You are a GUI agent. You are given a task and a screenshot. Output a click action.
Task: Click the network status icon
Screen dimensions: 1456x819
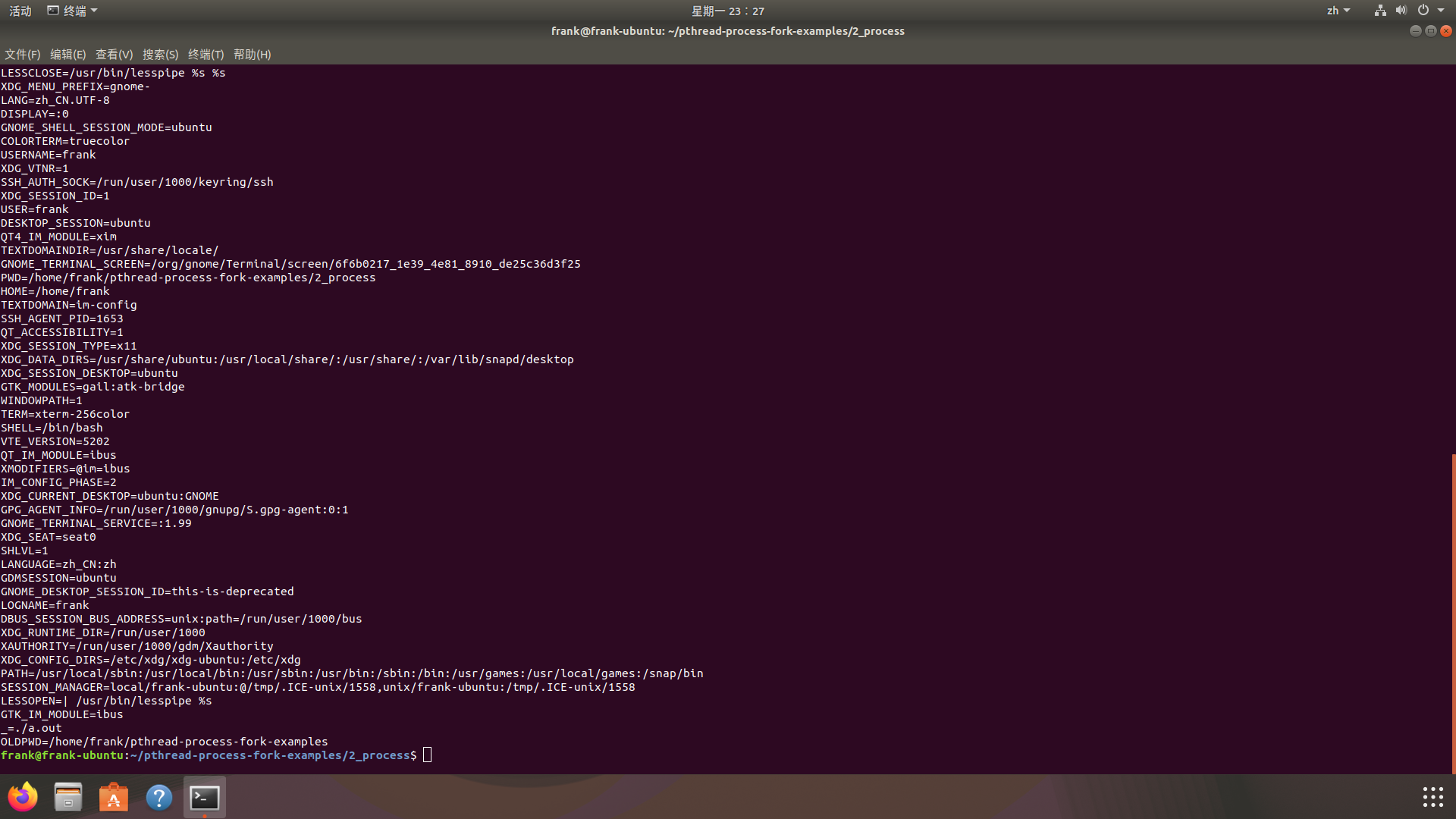pyautogui.click(x=1380, y=11)
